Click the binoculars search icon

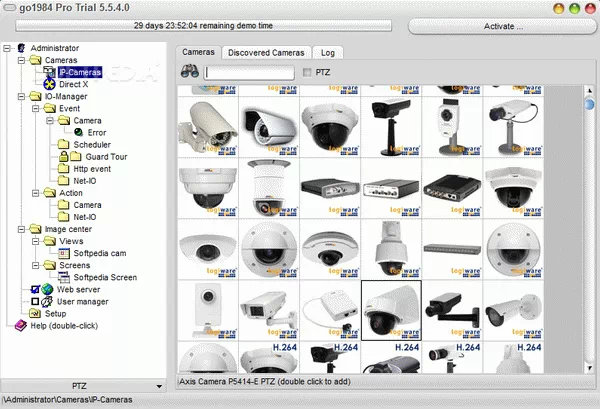click(x=187, y=72)
